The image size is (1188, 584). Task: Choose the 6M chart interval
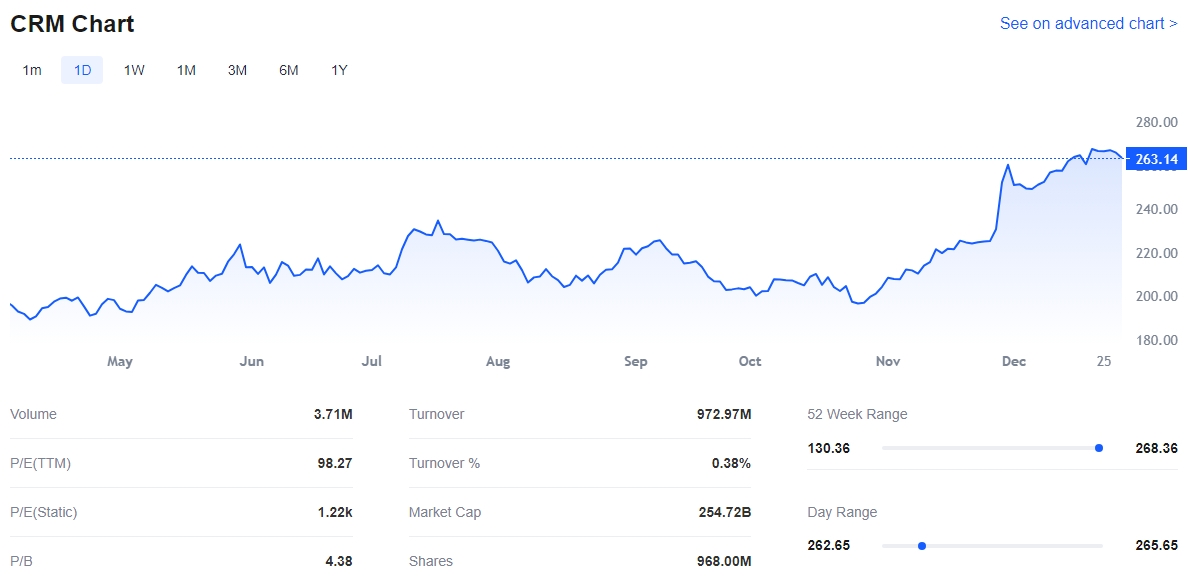point(289,70)
